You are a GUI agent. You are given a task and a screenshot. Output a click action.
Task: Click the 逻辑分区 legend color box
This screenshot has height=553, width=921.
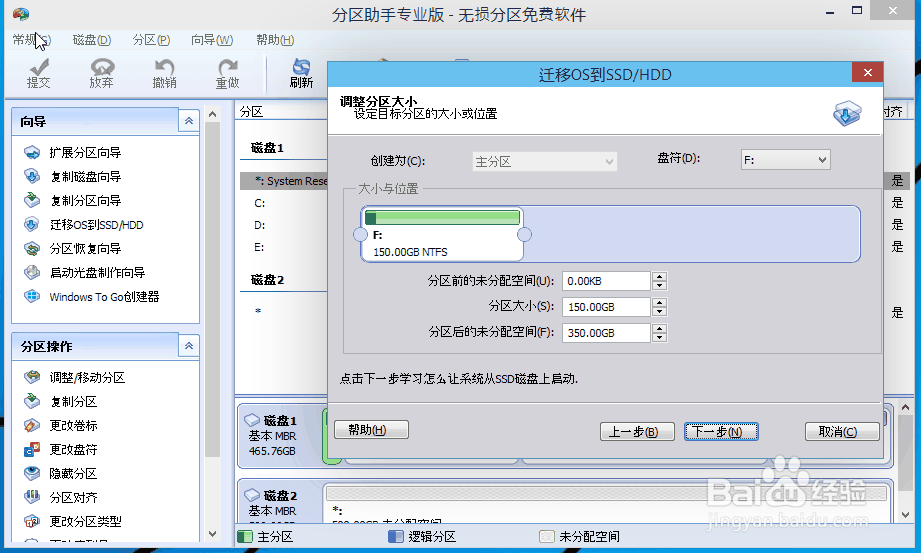click(396, 537)
